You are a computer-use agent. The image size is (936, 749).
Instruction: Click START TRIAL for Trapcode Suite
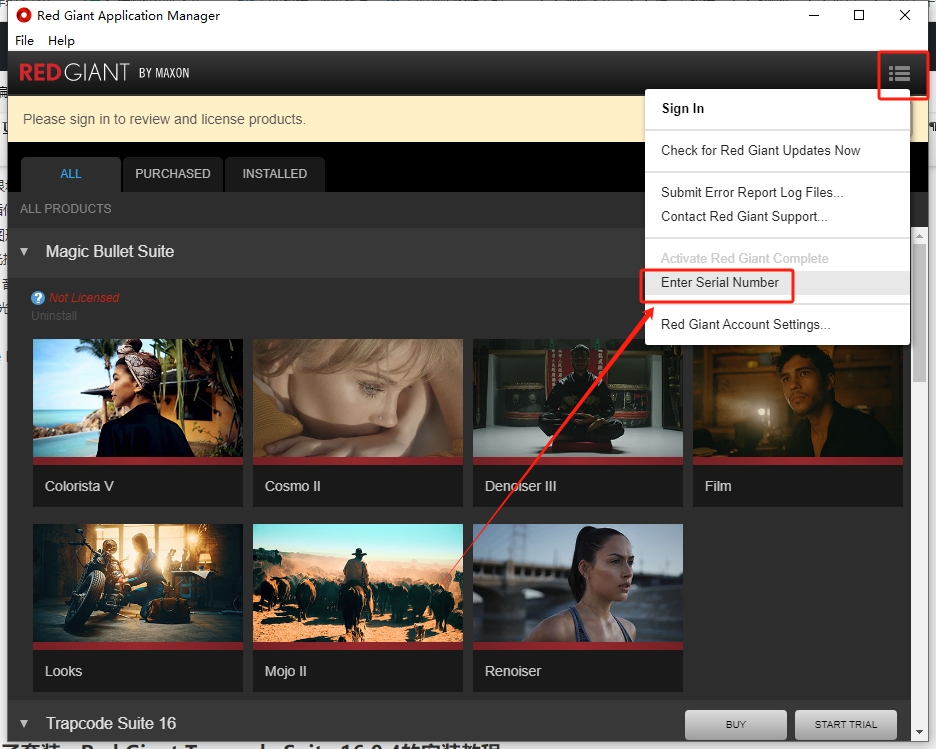pos(845,725)
